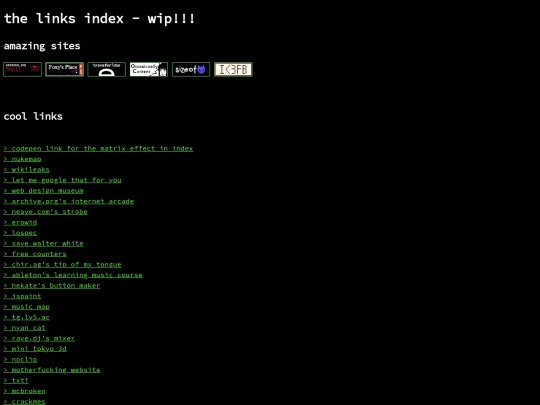Open hekate's button maker link
This screenshot has height=405, width=540.
[52, 285]
